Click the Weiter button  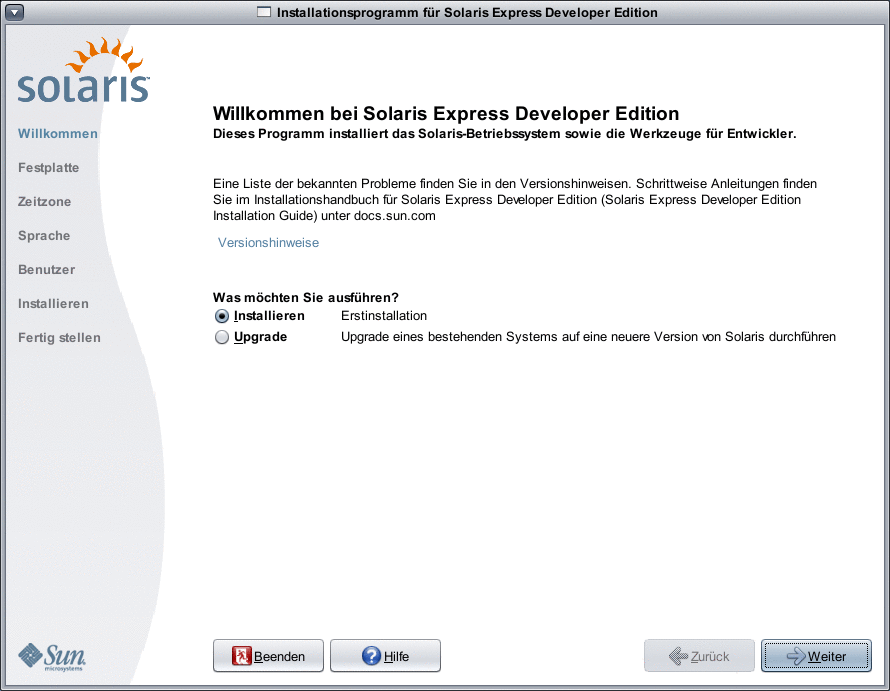pos(816,656)
